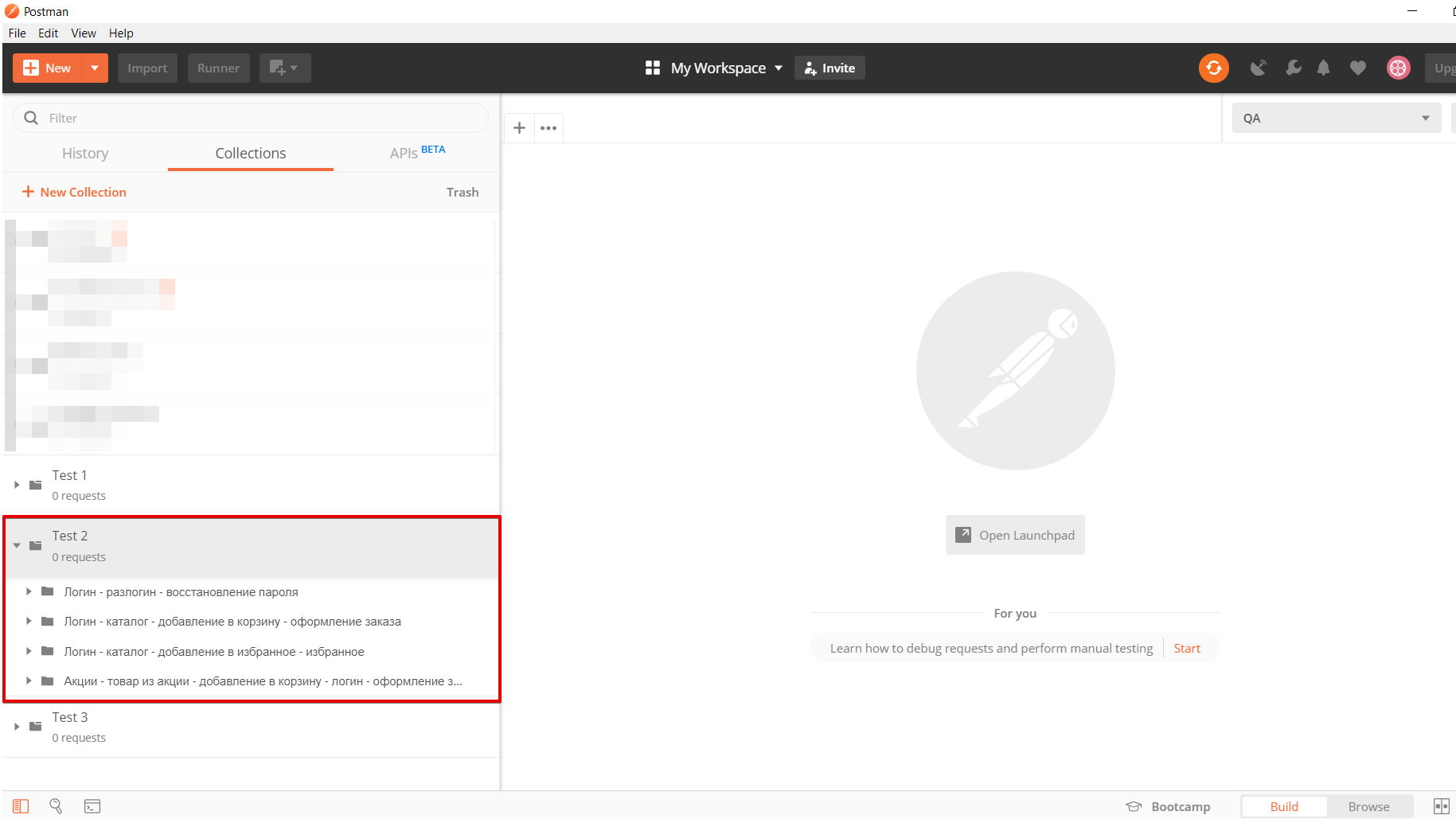Click the Filter search field
1456x819 pixels.
251,118
